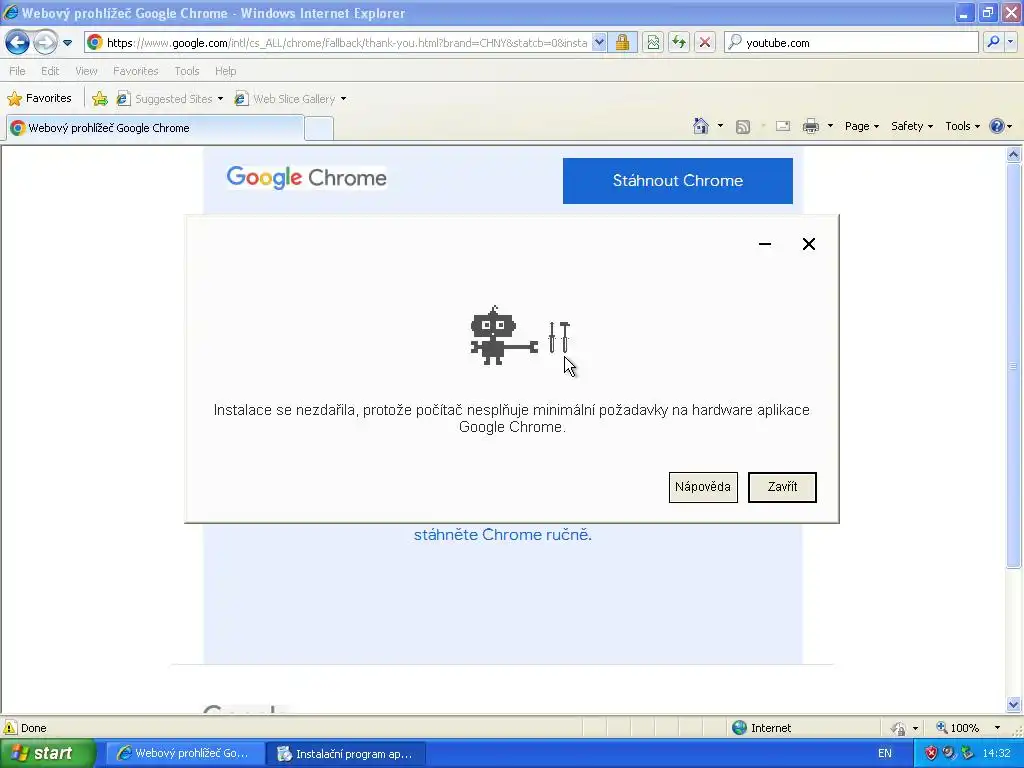
Task: Click the 14:32 clock in tray
Action: [997, 754]
